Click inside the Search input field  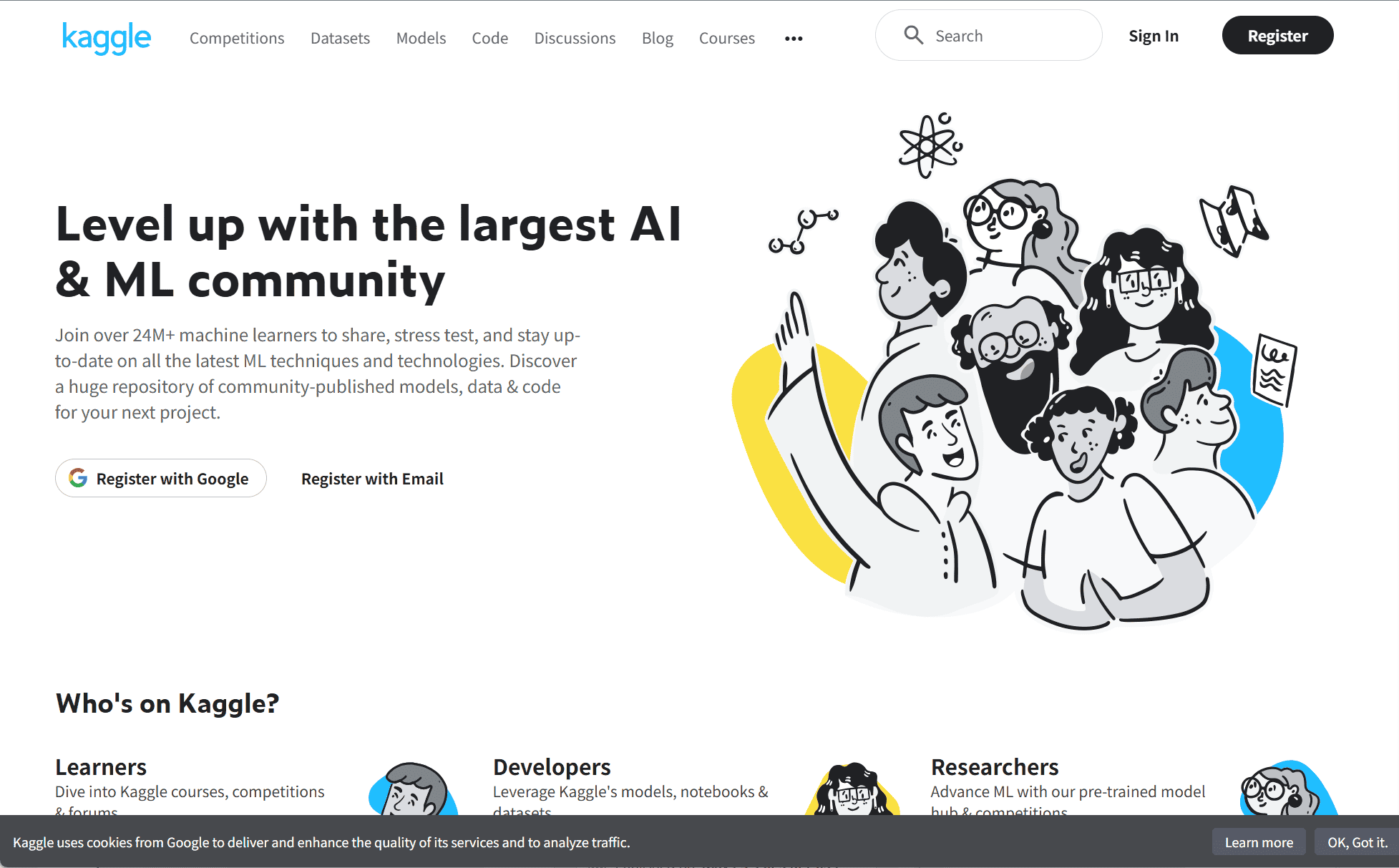pos(1002,35)
